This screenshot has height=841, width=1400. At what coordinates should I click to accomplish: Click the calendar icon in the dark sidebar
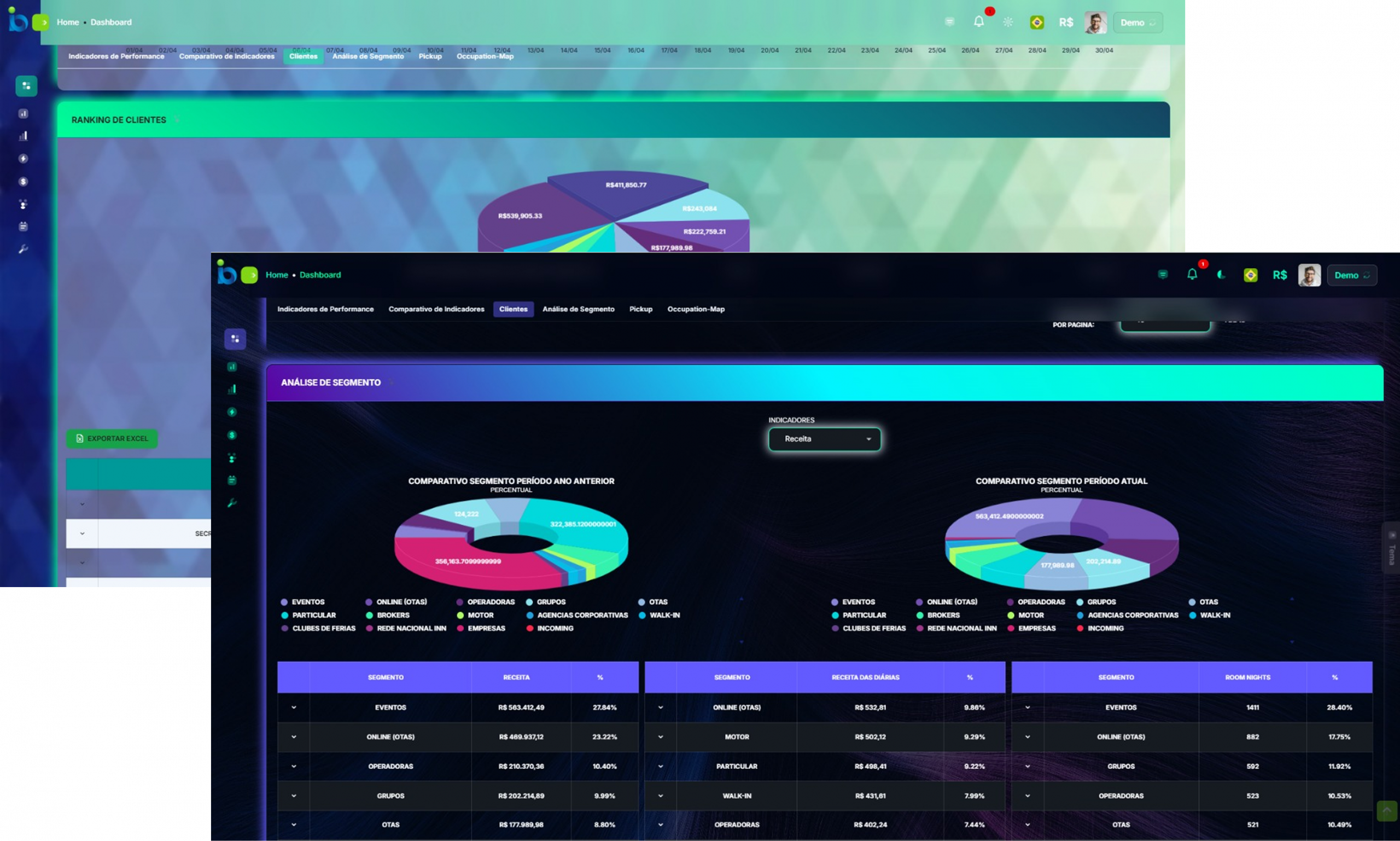(x=232, y=480)
